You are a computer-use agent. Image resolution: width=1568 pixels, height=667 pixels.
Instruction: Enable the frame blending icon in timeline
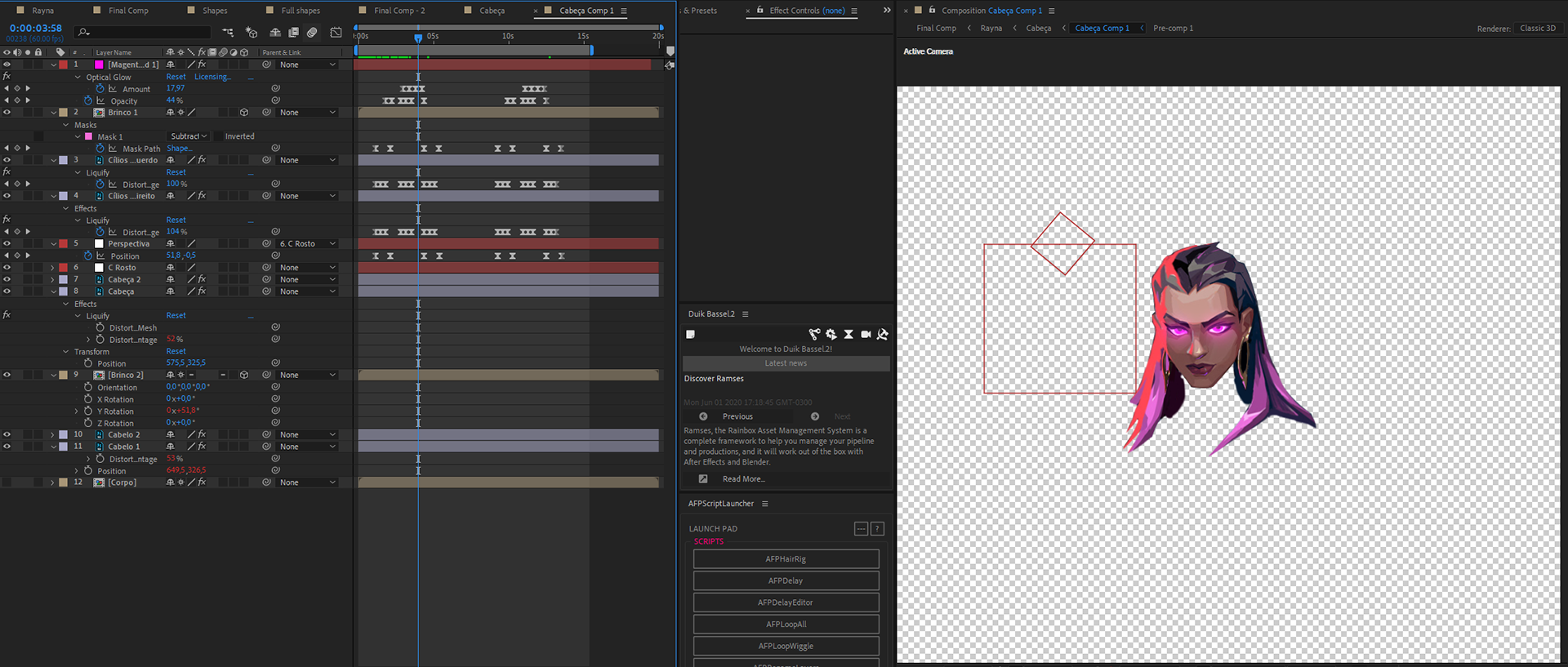click(x=293, y=33)
